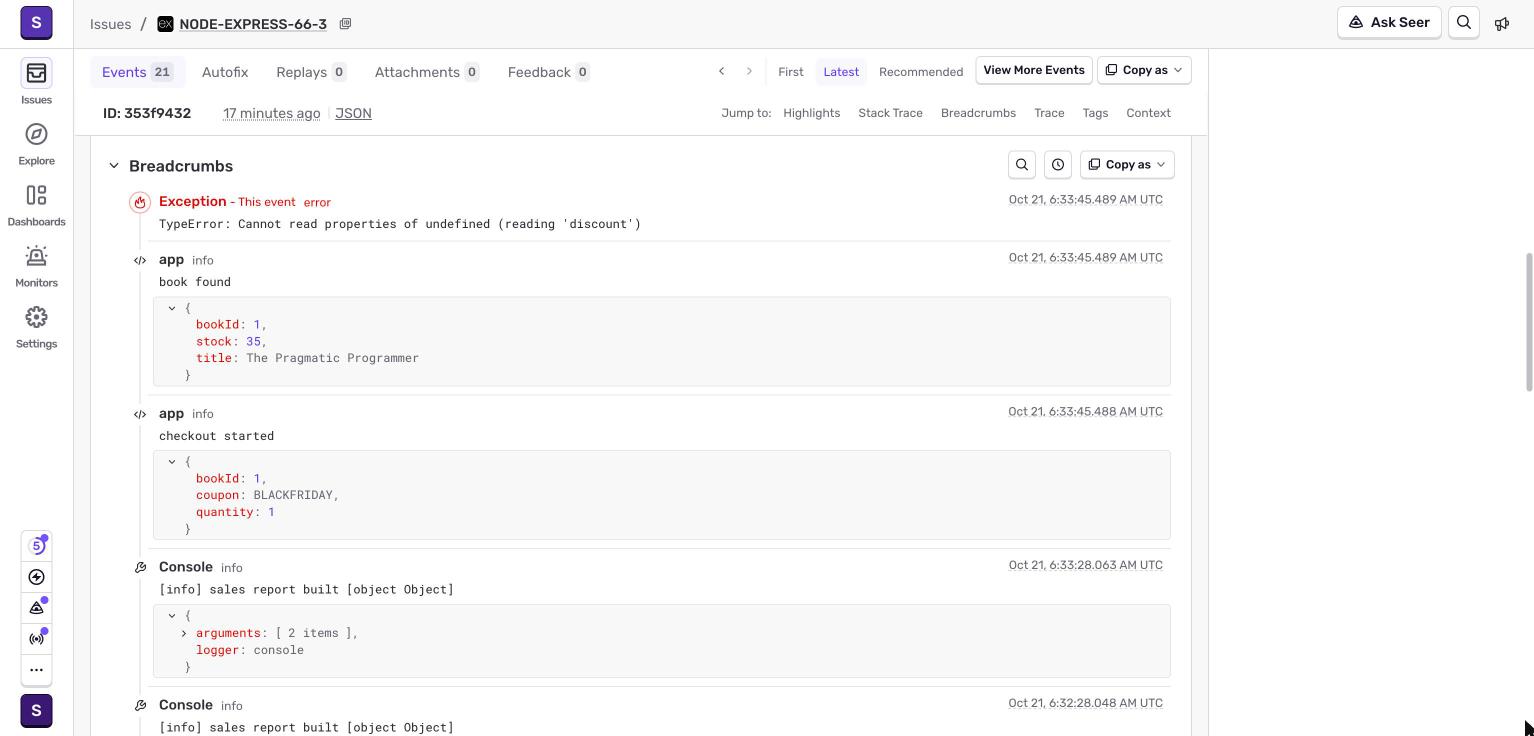Viewport: 1534px width, 736px height.
Task: Open the event Copy as dropdown
Action: point(1144,70)
